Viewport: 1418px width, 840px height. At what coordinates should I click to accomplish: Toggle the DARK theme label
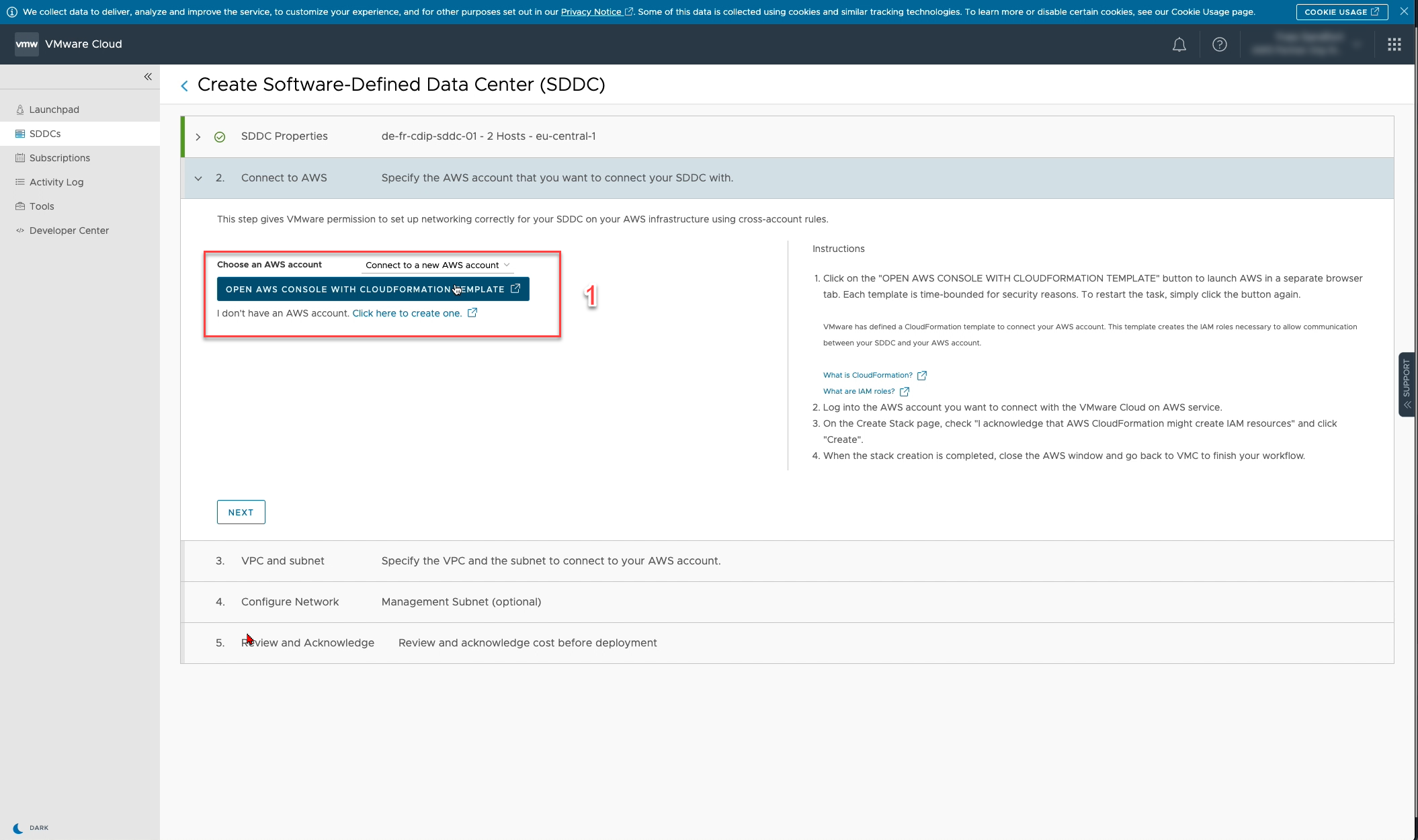point(39,828)
